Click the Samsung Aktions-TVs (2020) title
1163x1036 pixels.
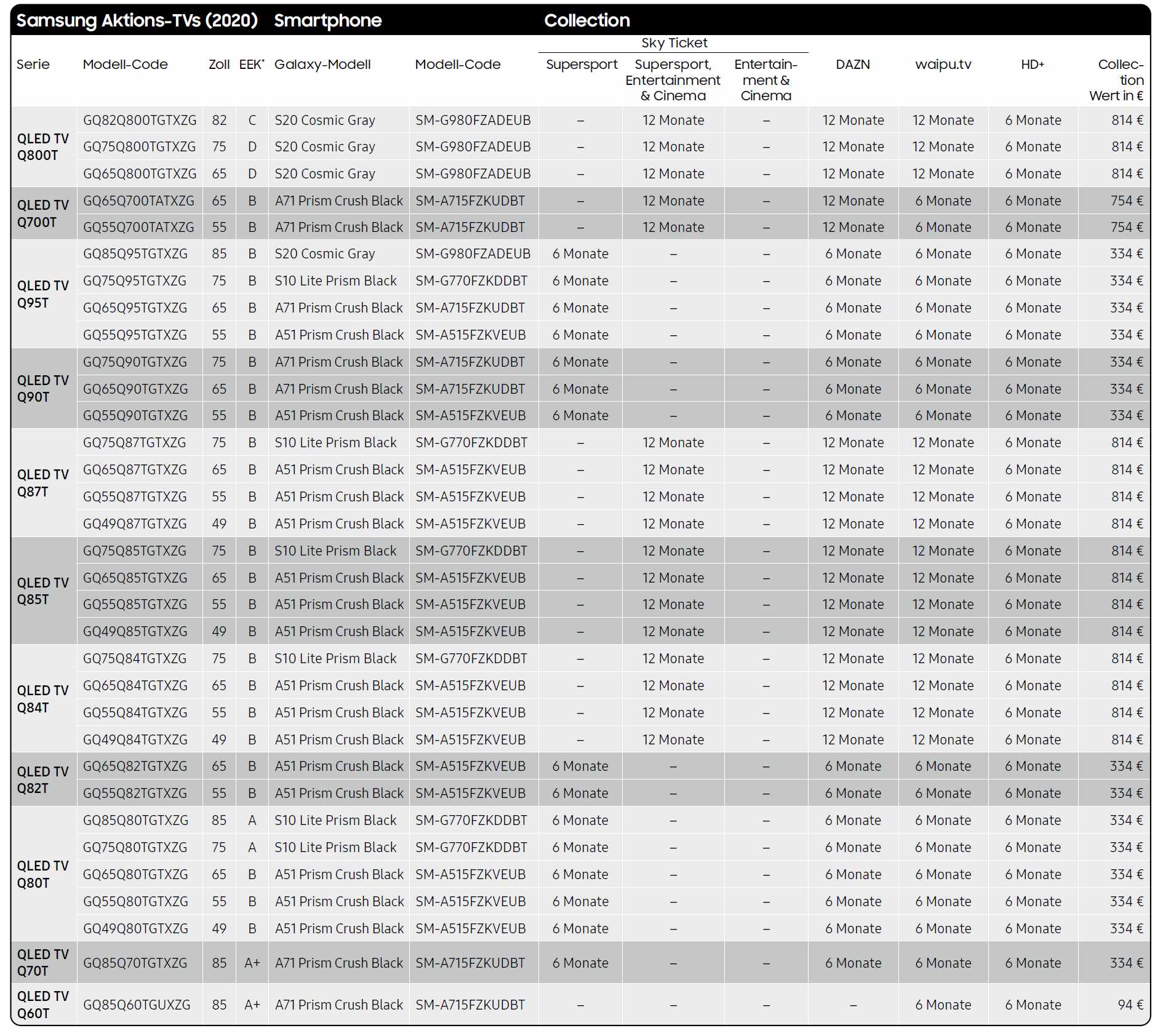pyautogui.click(x=137, y=20)
